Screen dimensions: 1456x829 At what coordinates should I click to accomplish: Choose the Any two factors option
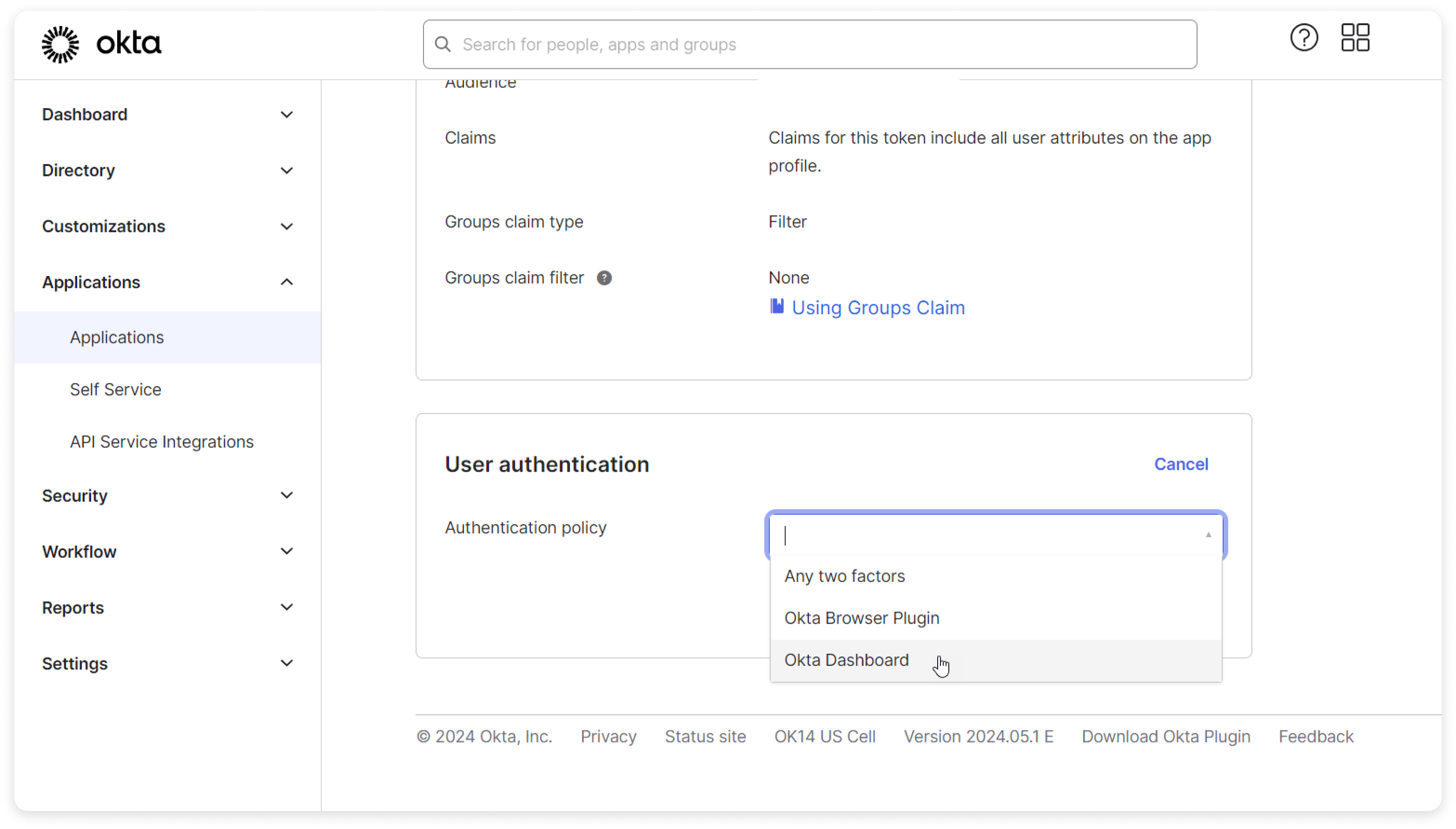995,576
